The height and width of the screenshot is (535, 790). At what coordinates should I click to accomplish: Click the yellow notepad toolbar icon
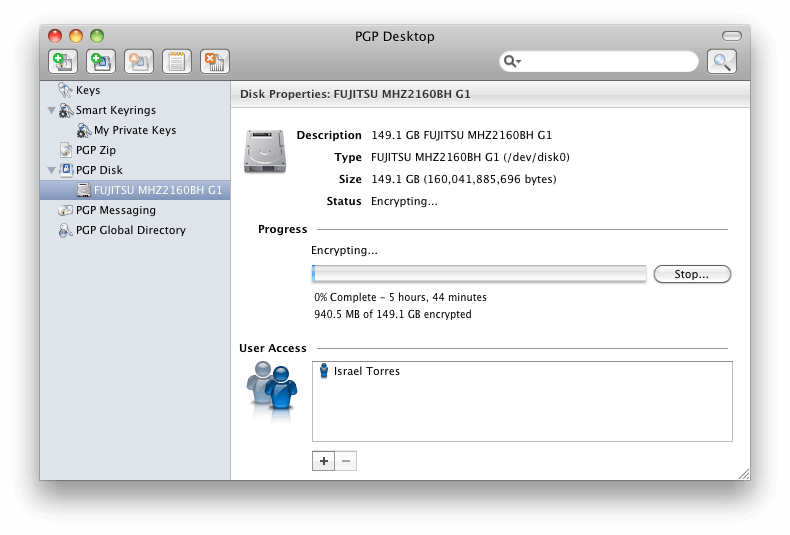[x=177, y=61]
